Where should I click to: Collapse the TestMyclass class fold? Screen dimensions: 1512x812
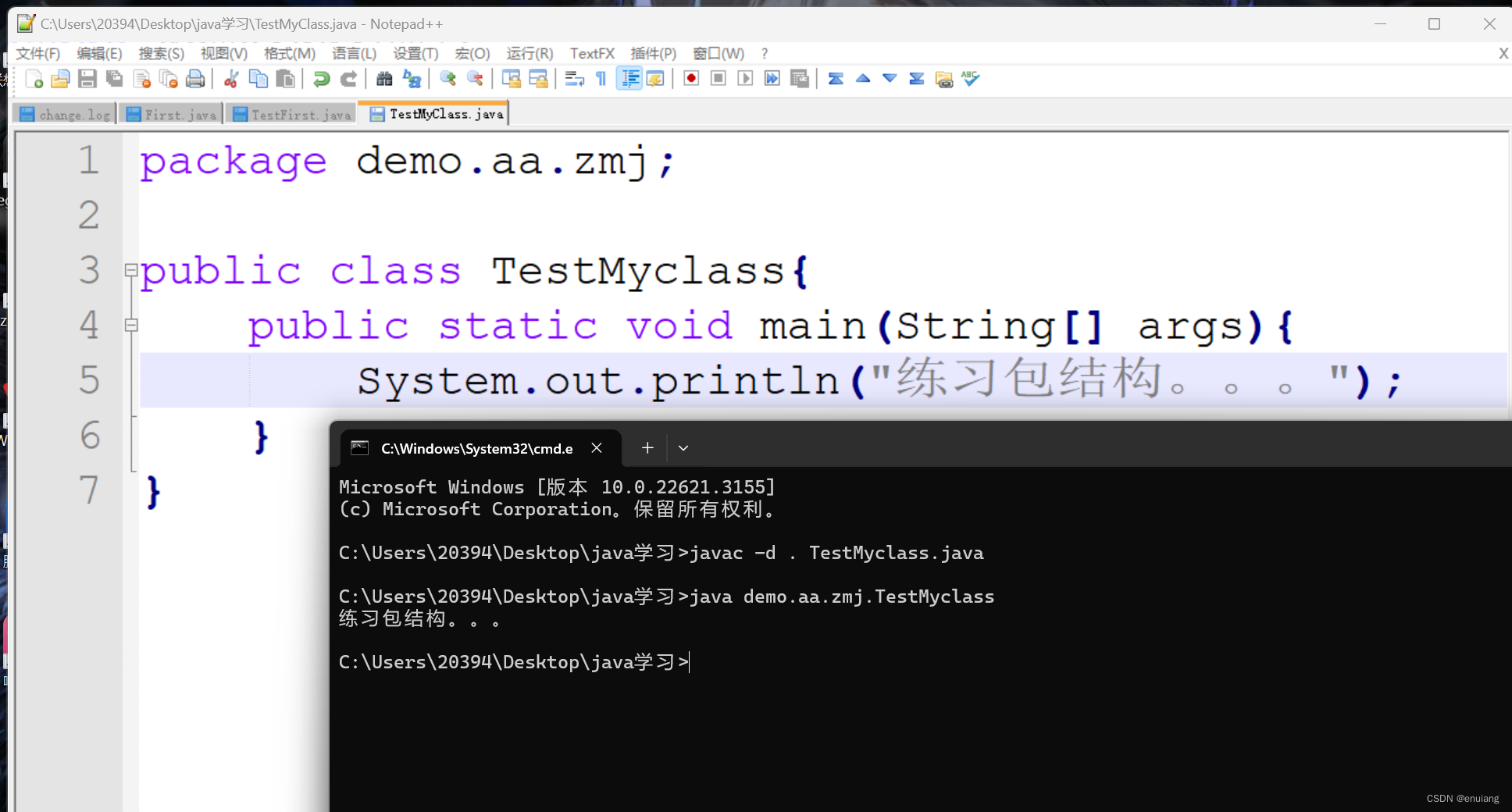(x=131, y=270)
